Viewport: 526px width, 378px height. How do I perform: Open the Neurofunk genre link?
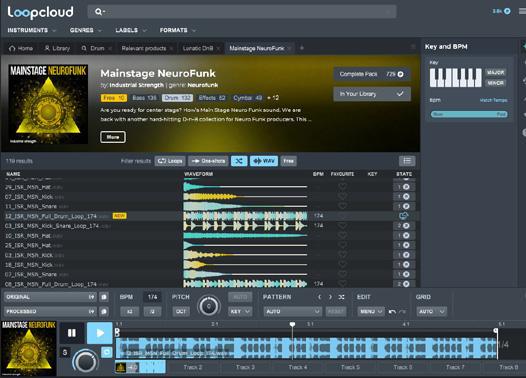click(x=203, y=85)
